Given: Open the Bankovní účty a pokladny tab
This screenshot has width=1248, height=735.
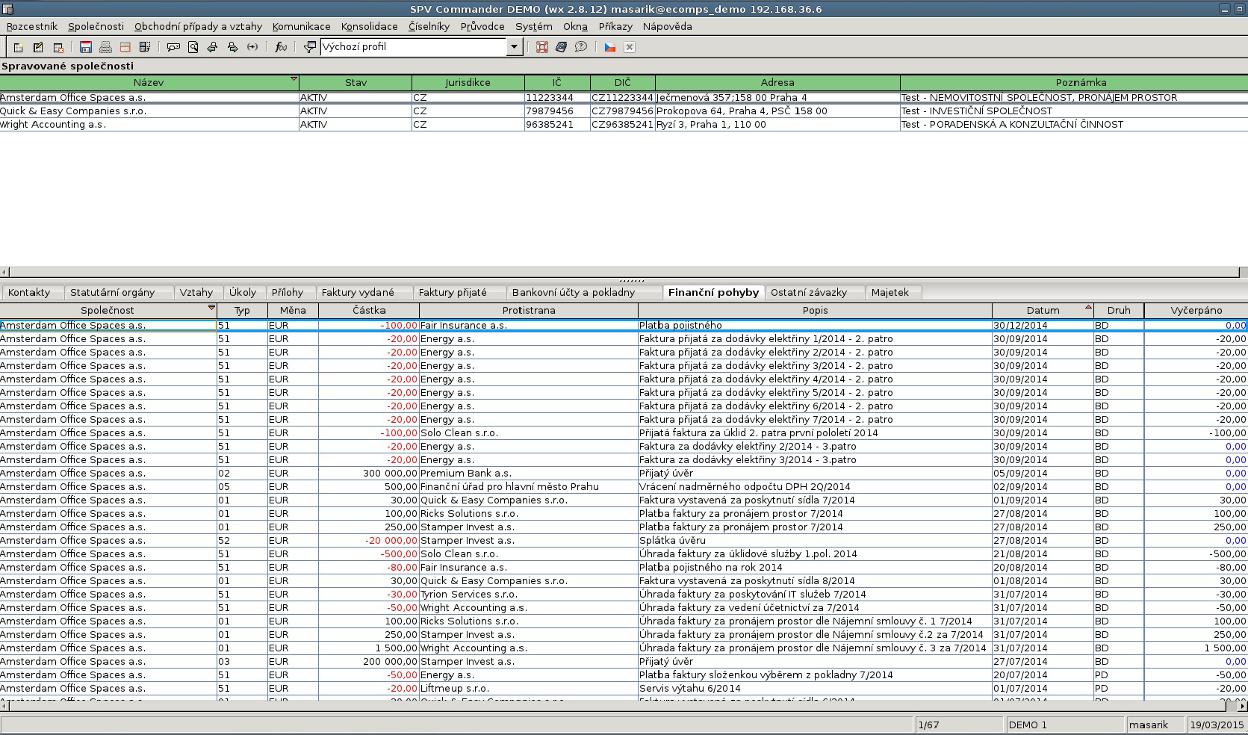Looking at the screenshot, I should coord(573,292).
